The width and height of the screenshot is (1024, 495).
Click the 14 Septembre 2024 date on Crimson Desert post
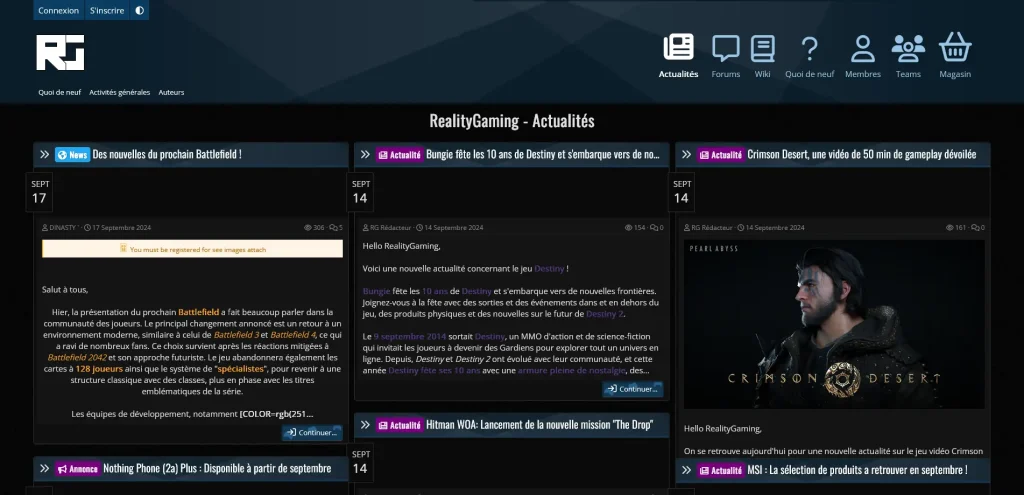click(x=775, y=228)
